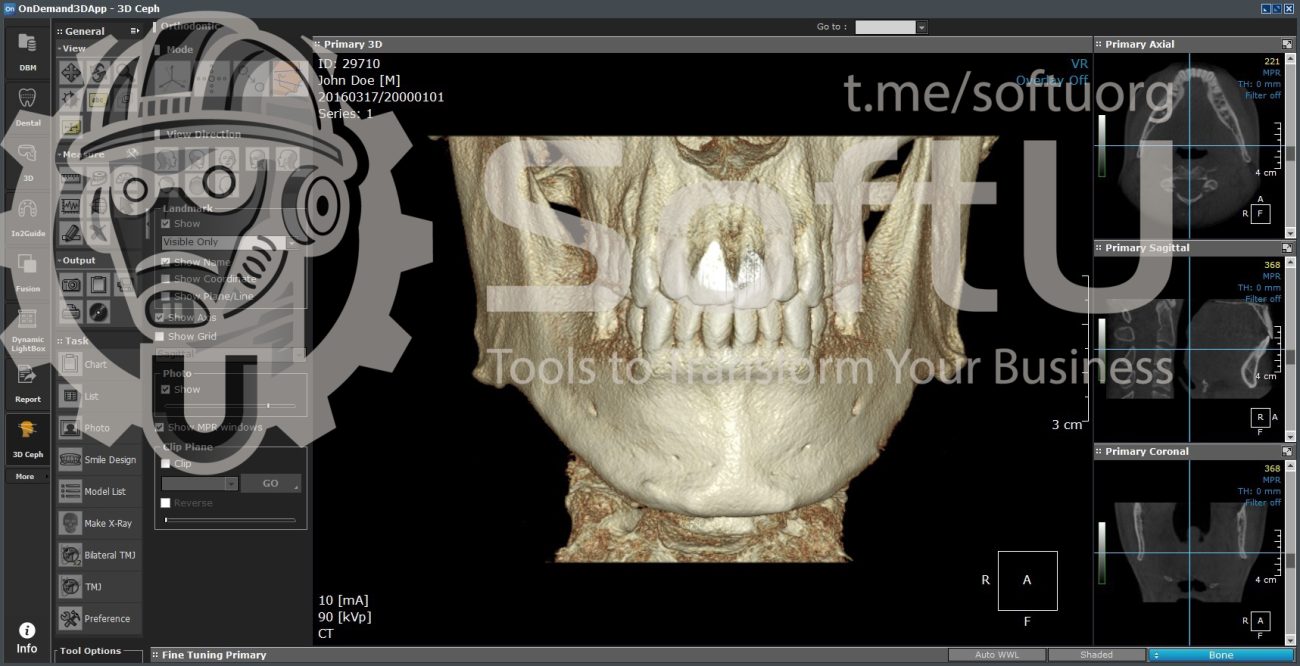Toggle the abc text overlay tool
The image size is (1300, 666).
click(x=97, y=99)
